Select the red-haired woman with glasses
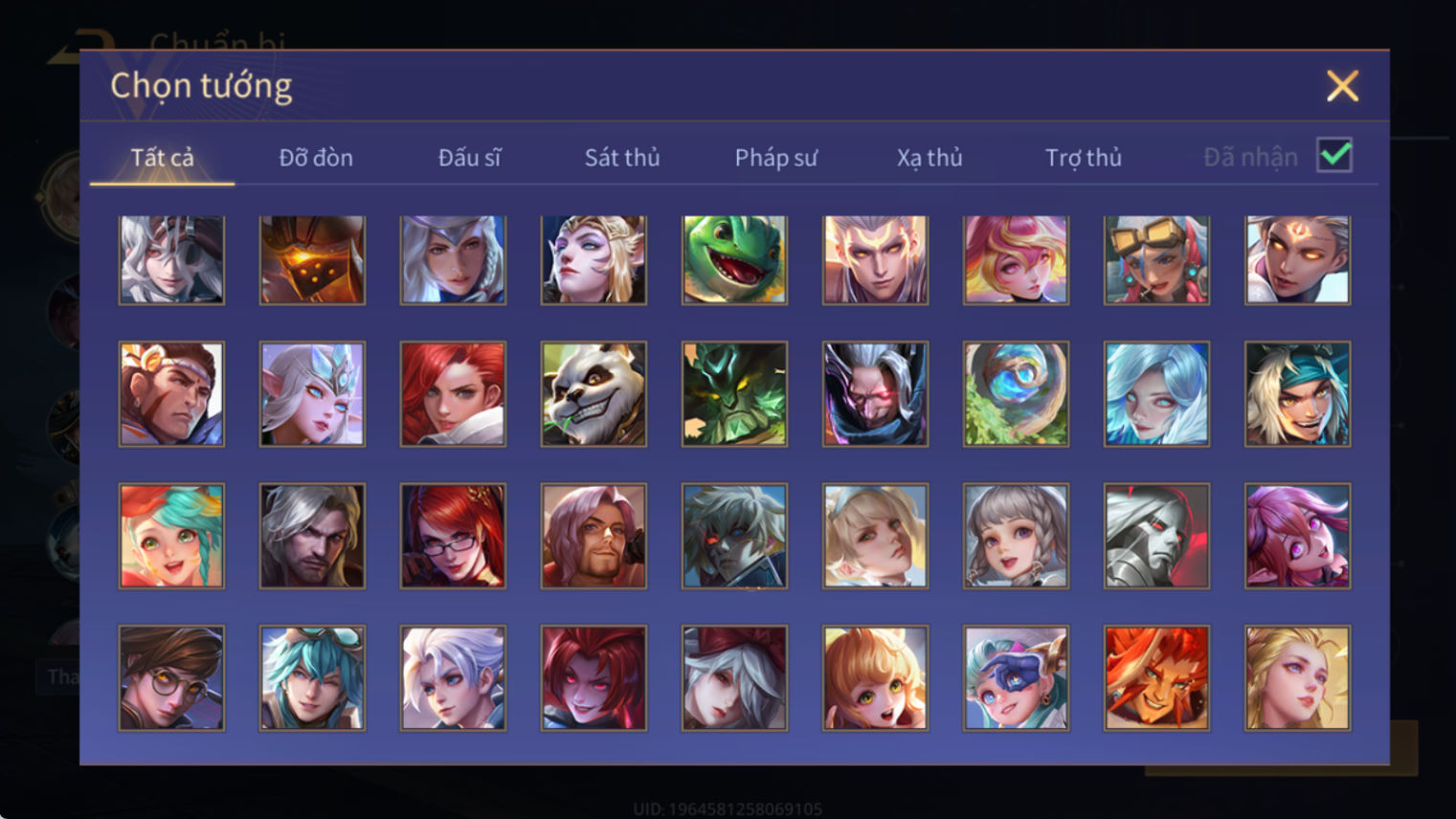Screen dimensions: 1456x819 (x=453, y=536)
